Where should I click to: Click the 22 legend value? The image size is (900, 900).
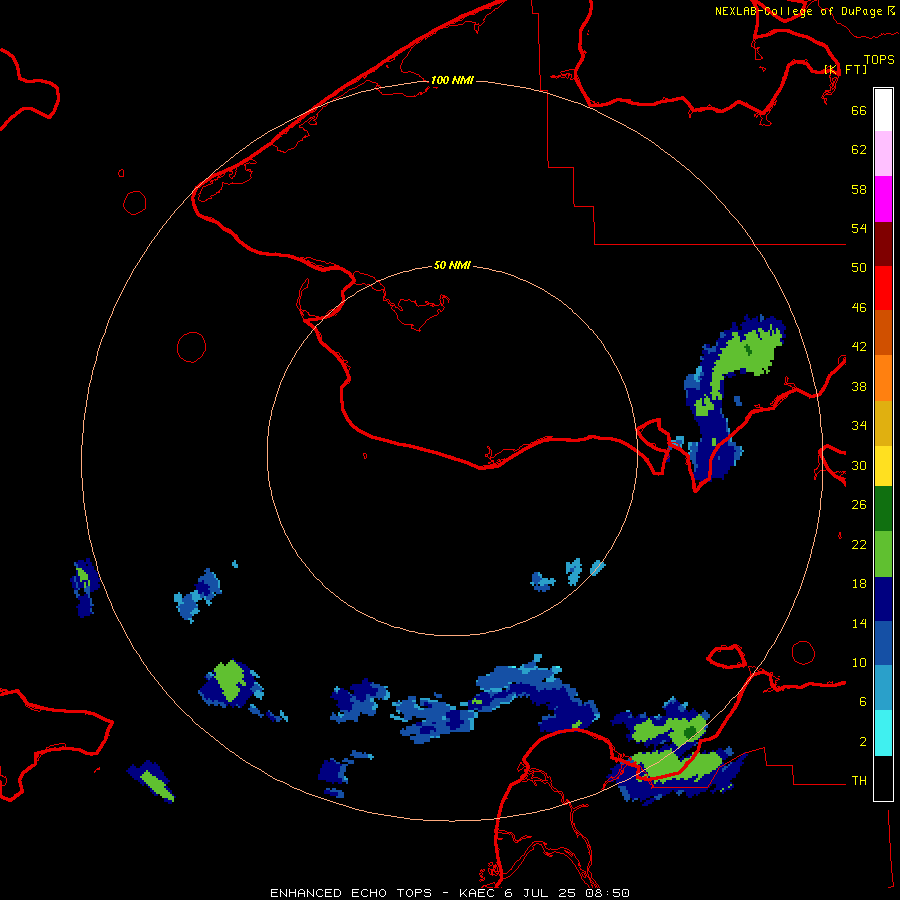point(859,544)
